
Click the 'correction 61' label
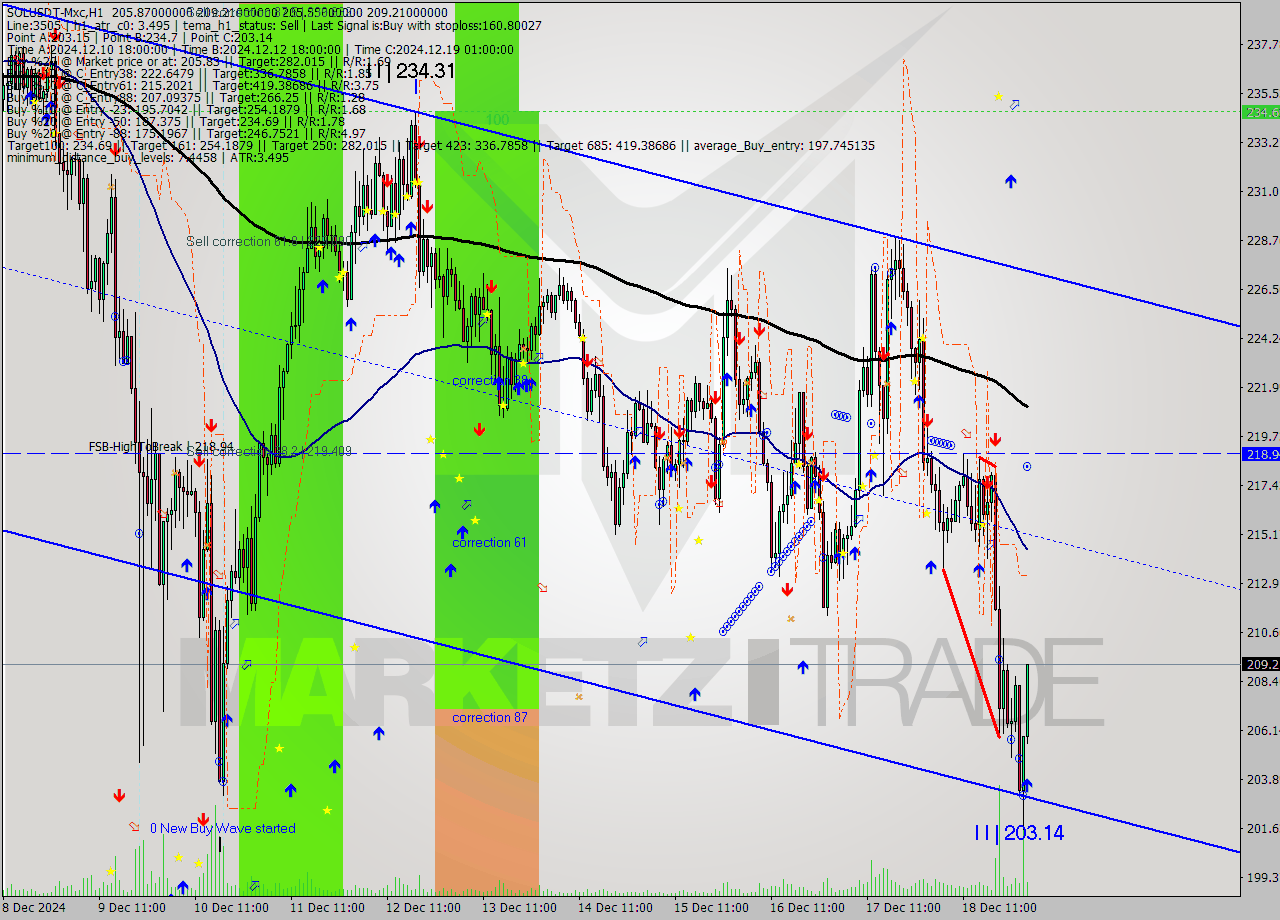click(x=489, y=543)
